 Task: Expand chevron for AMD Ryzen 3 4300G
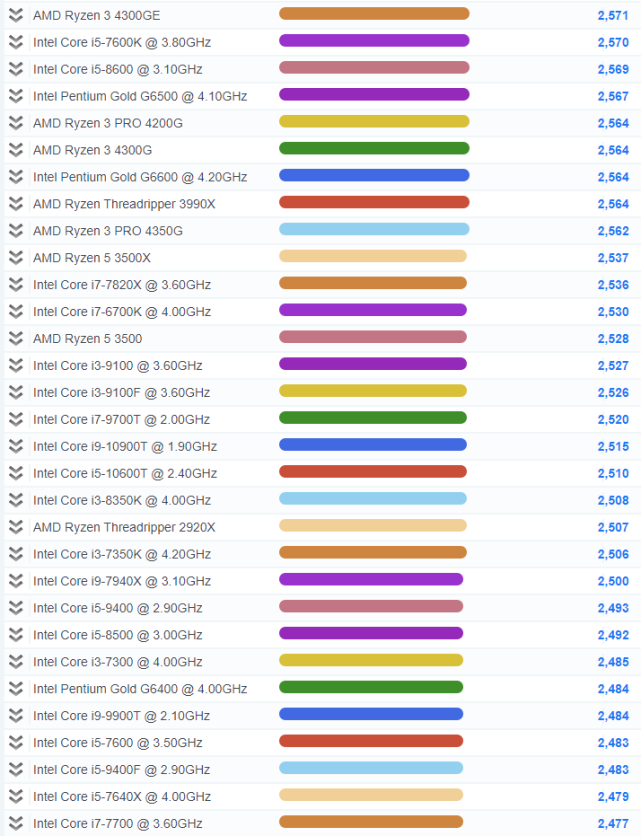pyautogui.click(x=16, y=150)
